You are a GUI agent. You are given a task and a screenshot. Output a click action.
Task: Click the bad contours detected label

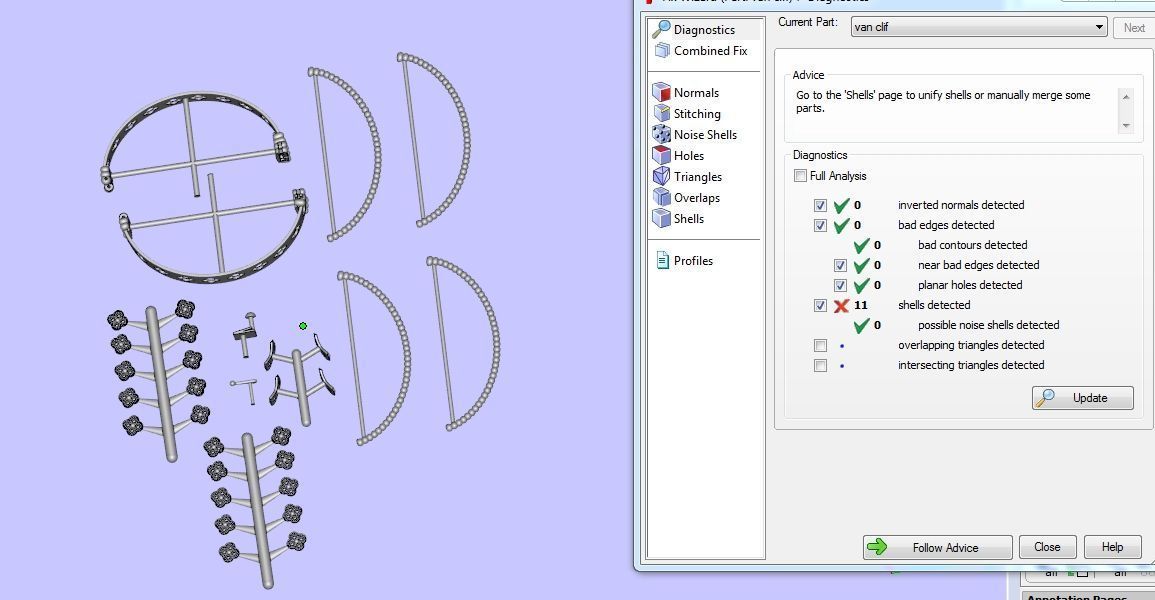tap(972, 245)
